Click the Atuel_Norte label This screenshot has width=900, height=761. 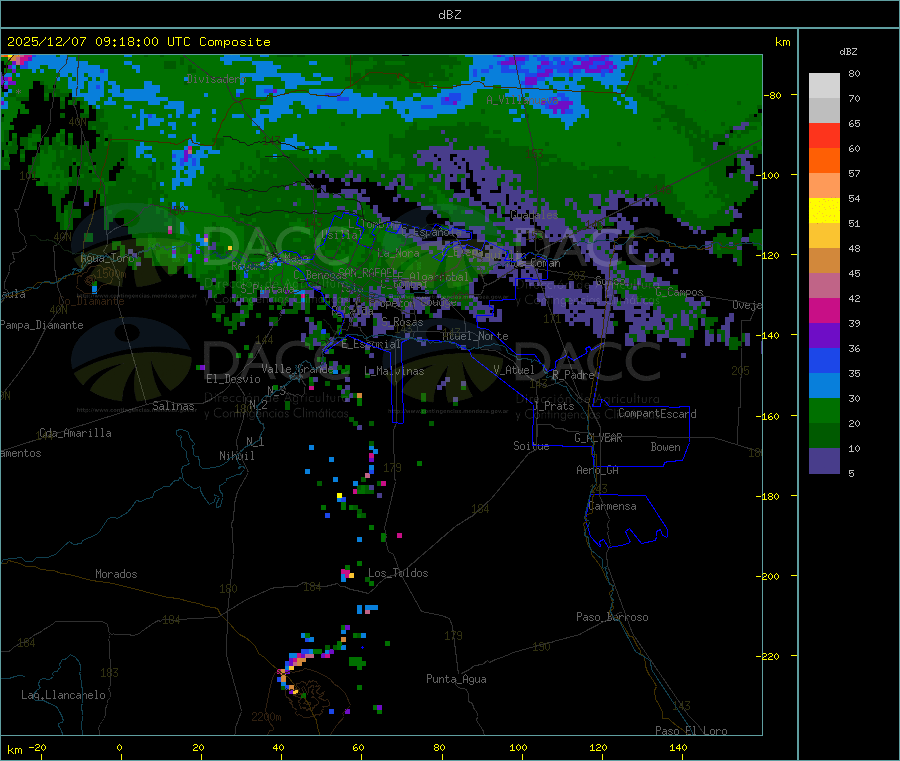475,336
